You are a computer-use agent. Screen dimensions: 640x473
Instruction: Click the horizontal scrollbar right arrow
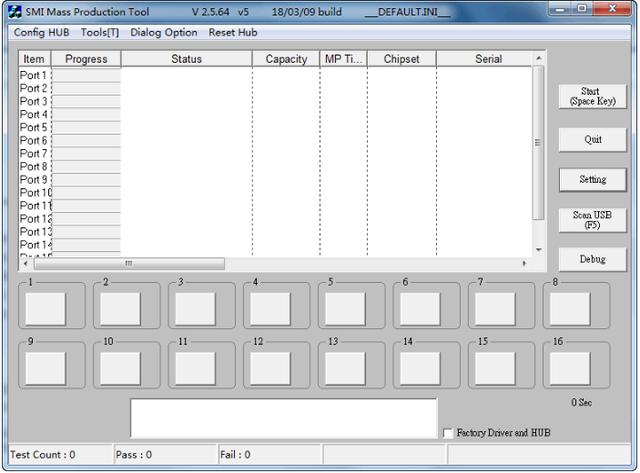point(524,263)
